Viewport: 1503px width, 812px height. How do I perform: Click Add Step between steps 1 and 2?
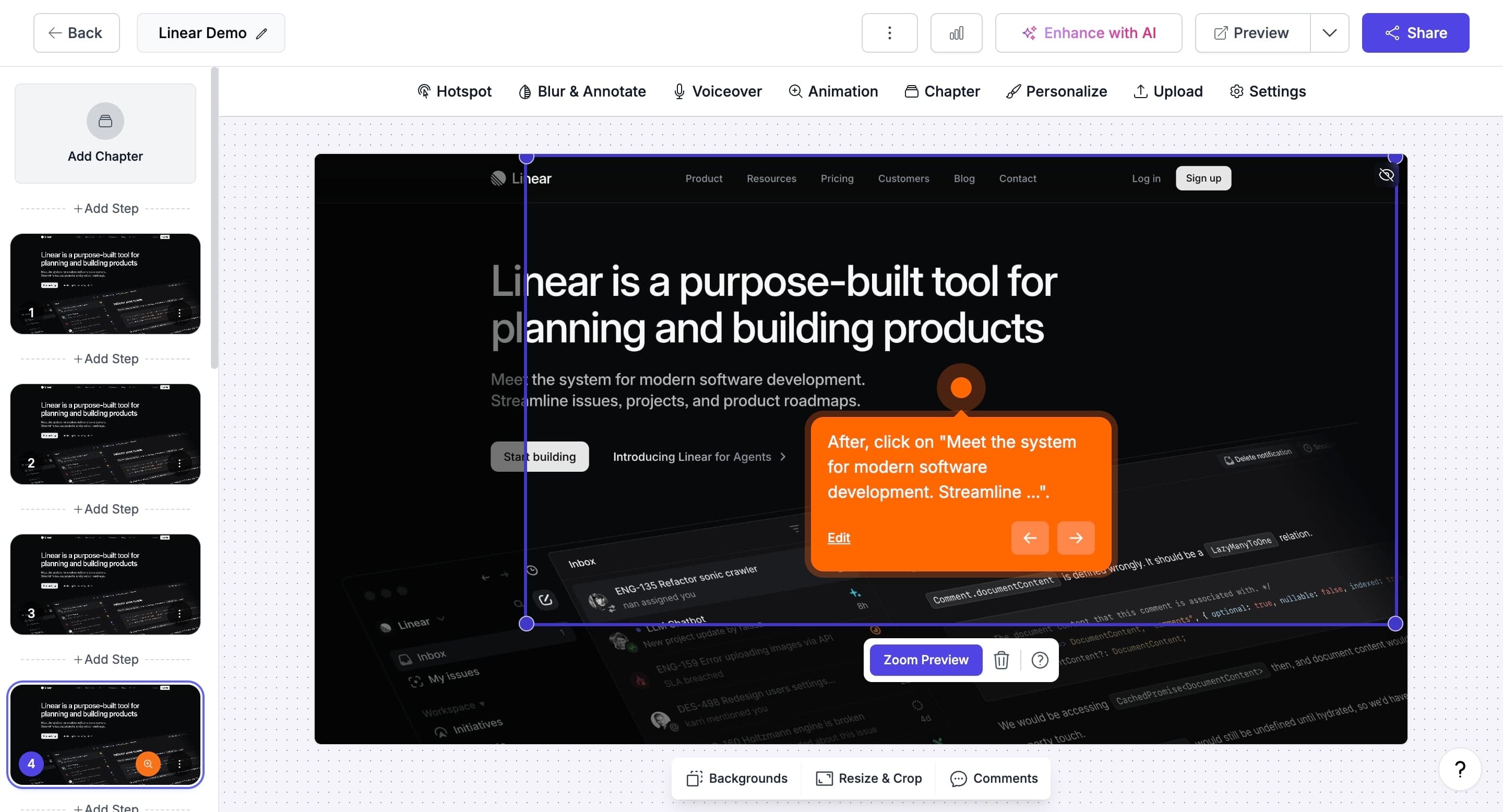pos(105,359)
